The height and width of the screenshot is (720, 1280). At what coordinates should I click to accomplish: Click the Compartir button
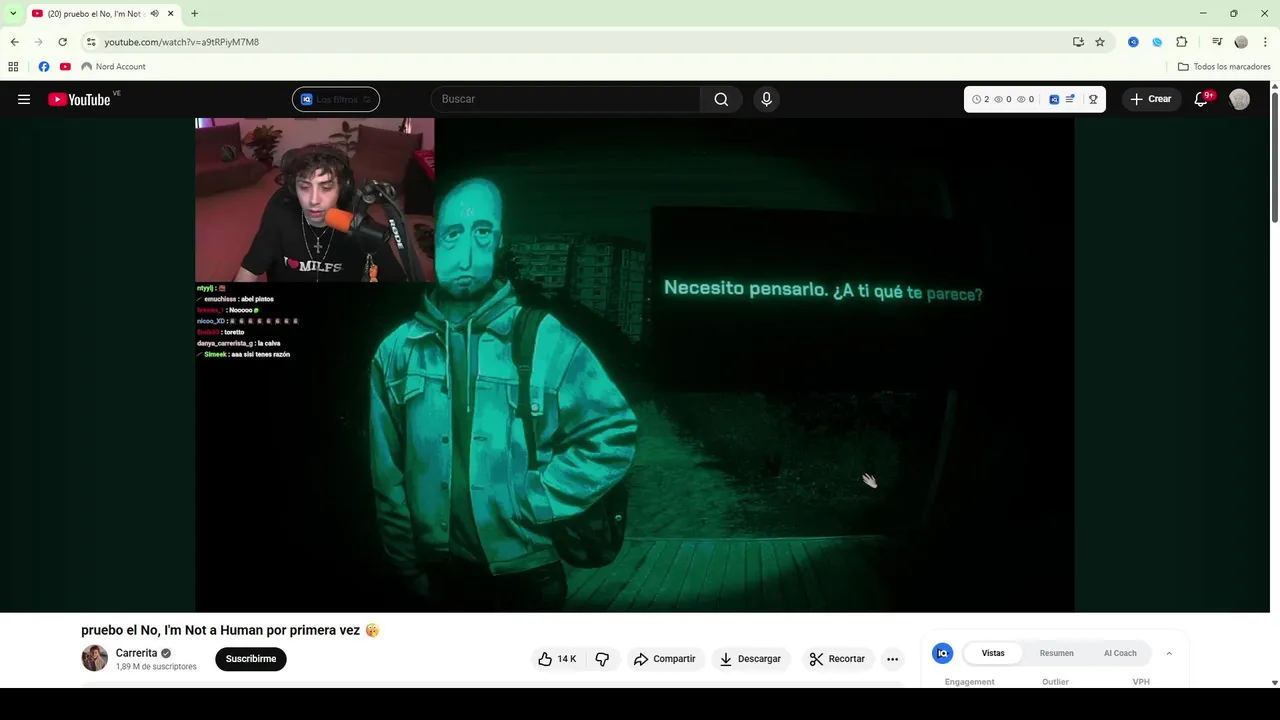pyautogui.click(x=664, y=659)
